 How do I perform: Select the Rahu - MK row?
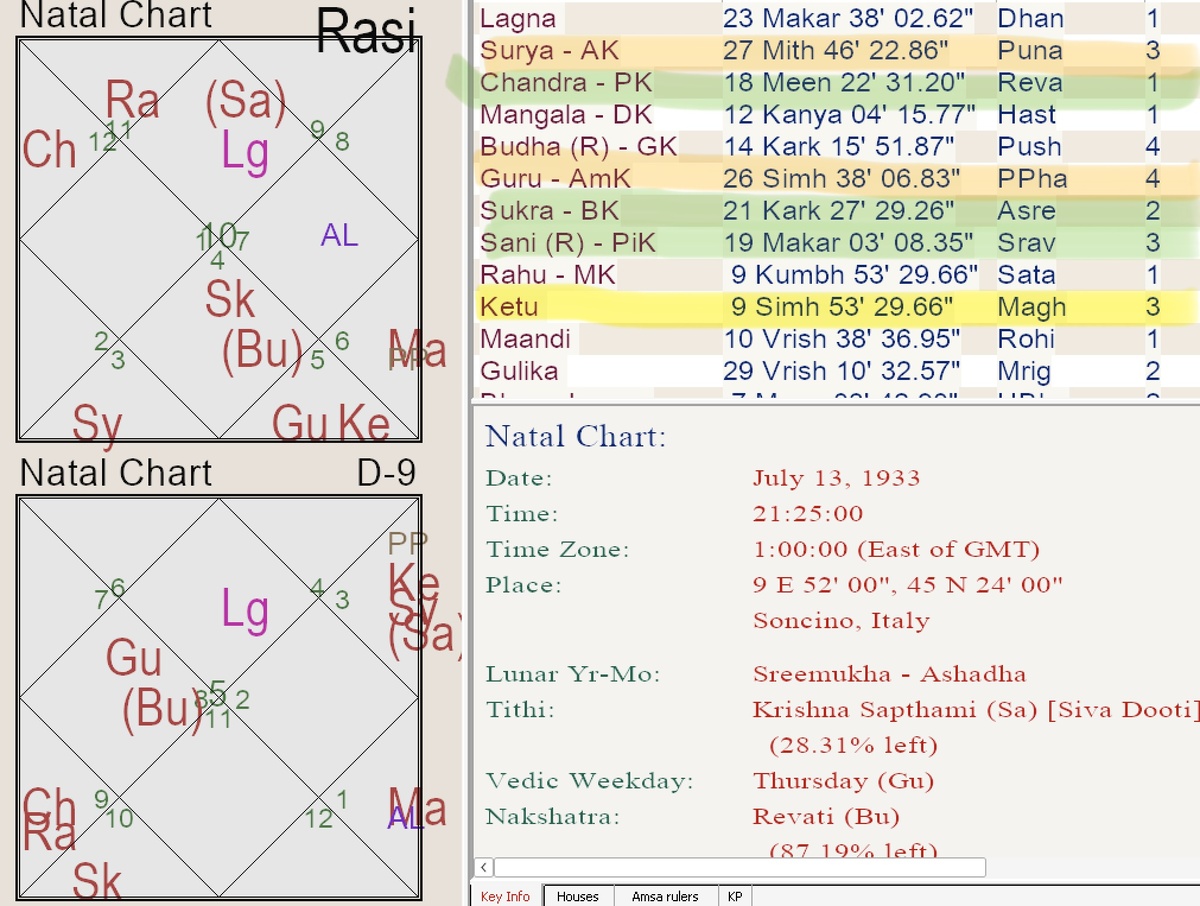835,274
